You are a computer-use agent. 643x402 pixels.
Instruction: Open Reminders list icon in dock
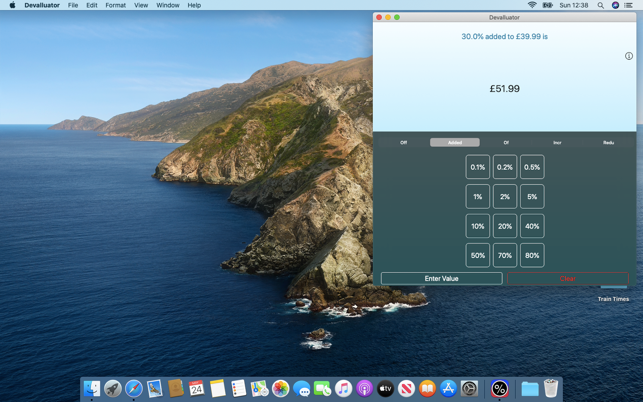pos(238,388)
